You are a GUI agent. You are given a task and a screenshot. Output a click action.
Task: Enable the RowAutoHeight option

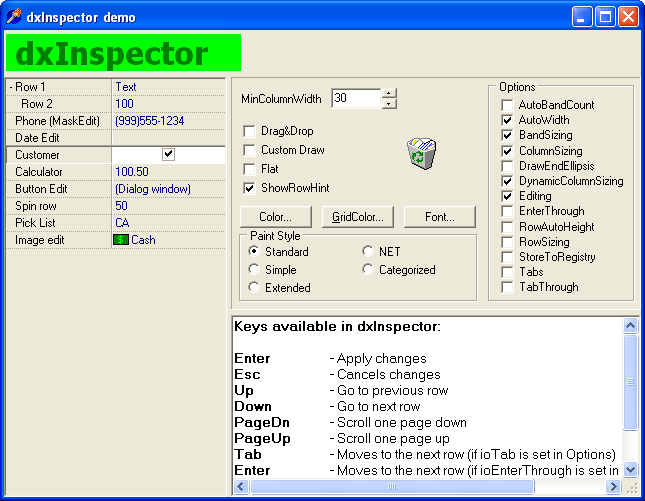507,227
